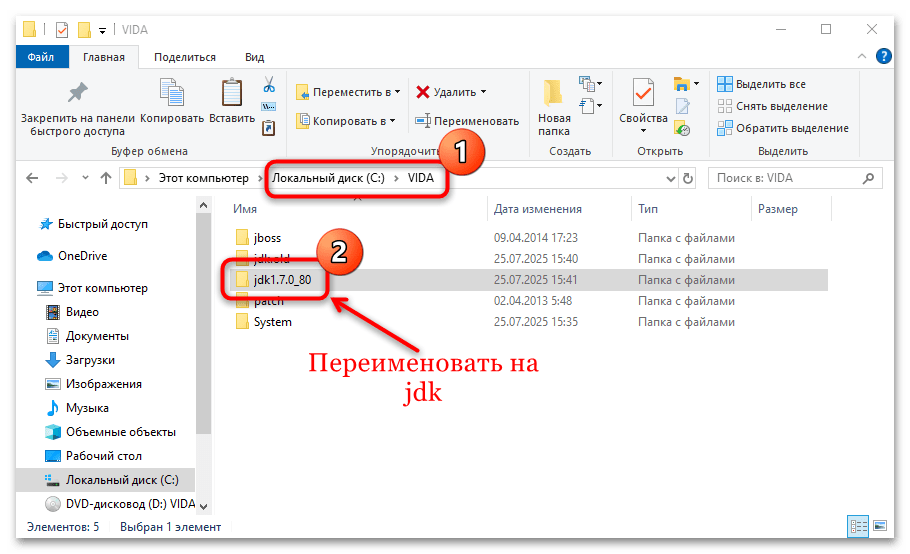Select DVD-дисковод (D:) VIDA
The image size is (910, 554).
point(120,504)
